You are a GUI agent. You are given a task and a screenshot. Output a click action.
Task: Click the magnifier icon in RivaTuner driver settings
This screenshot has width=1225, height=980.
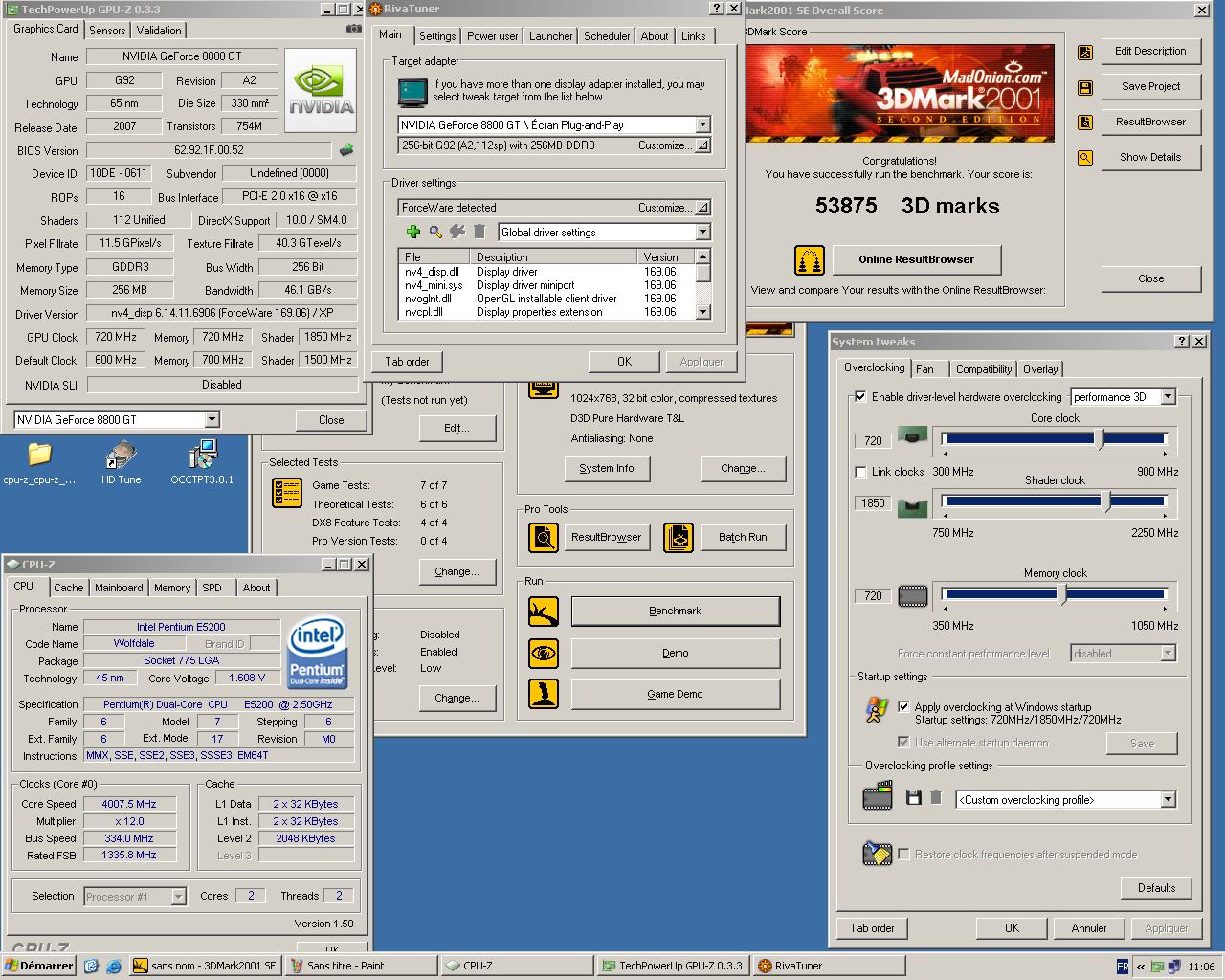coord(435,232)
